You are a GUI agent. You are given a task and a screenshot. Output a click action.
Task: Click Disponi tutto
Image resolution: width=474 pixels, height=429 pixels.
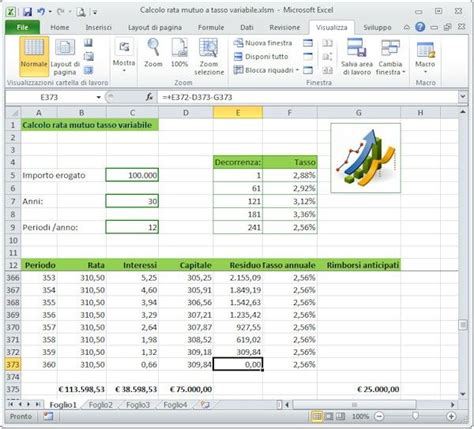tap(261, 56)
